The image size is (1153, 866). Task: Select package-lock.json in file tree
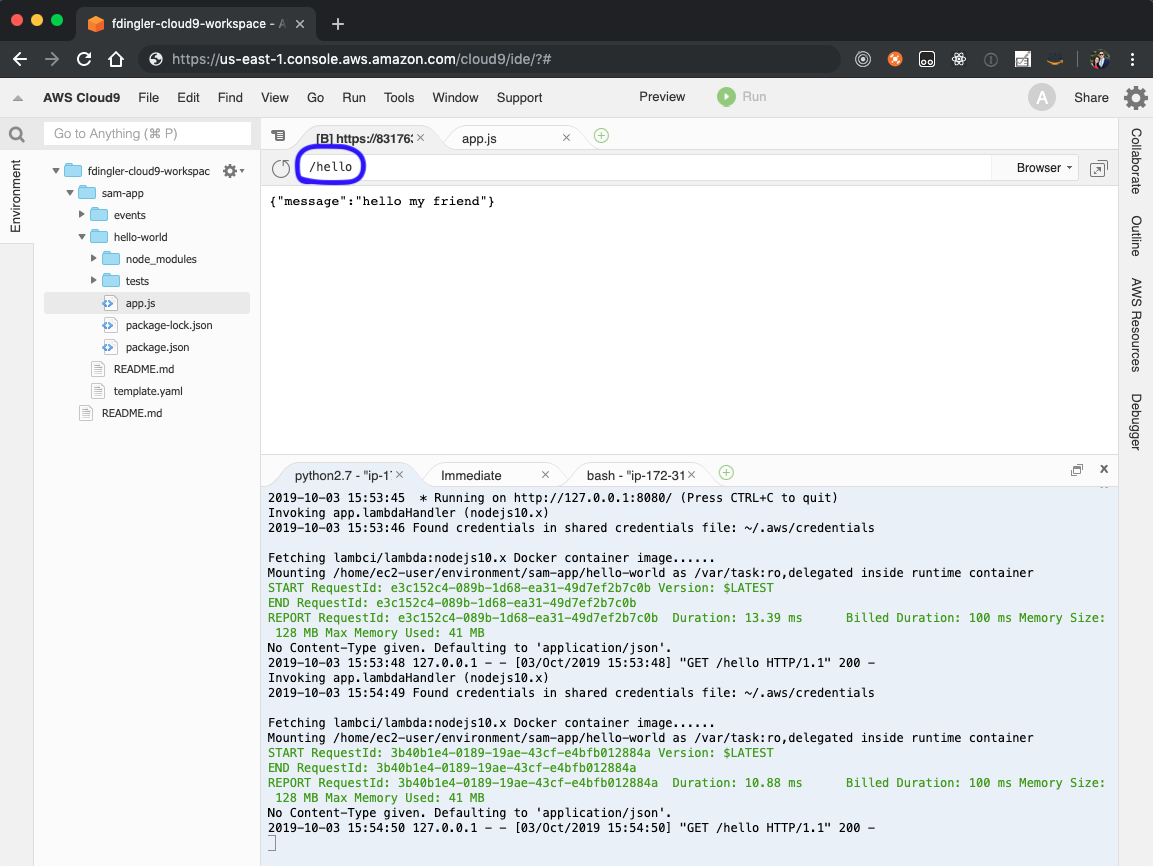(169, 325)
